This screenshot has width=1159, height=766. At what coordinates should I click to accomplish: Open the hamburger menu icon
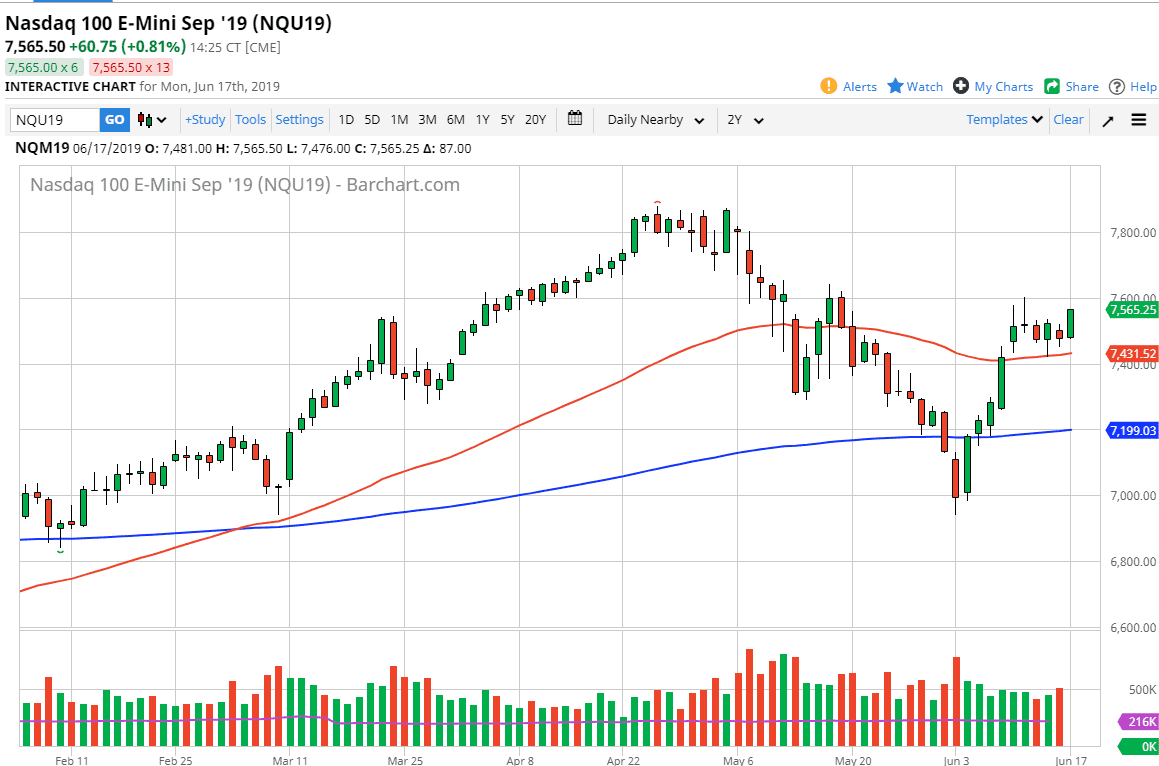1139,120
